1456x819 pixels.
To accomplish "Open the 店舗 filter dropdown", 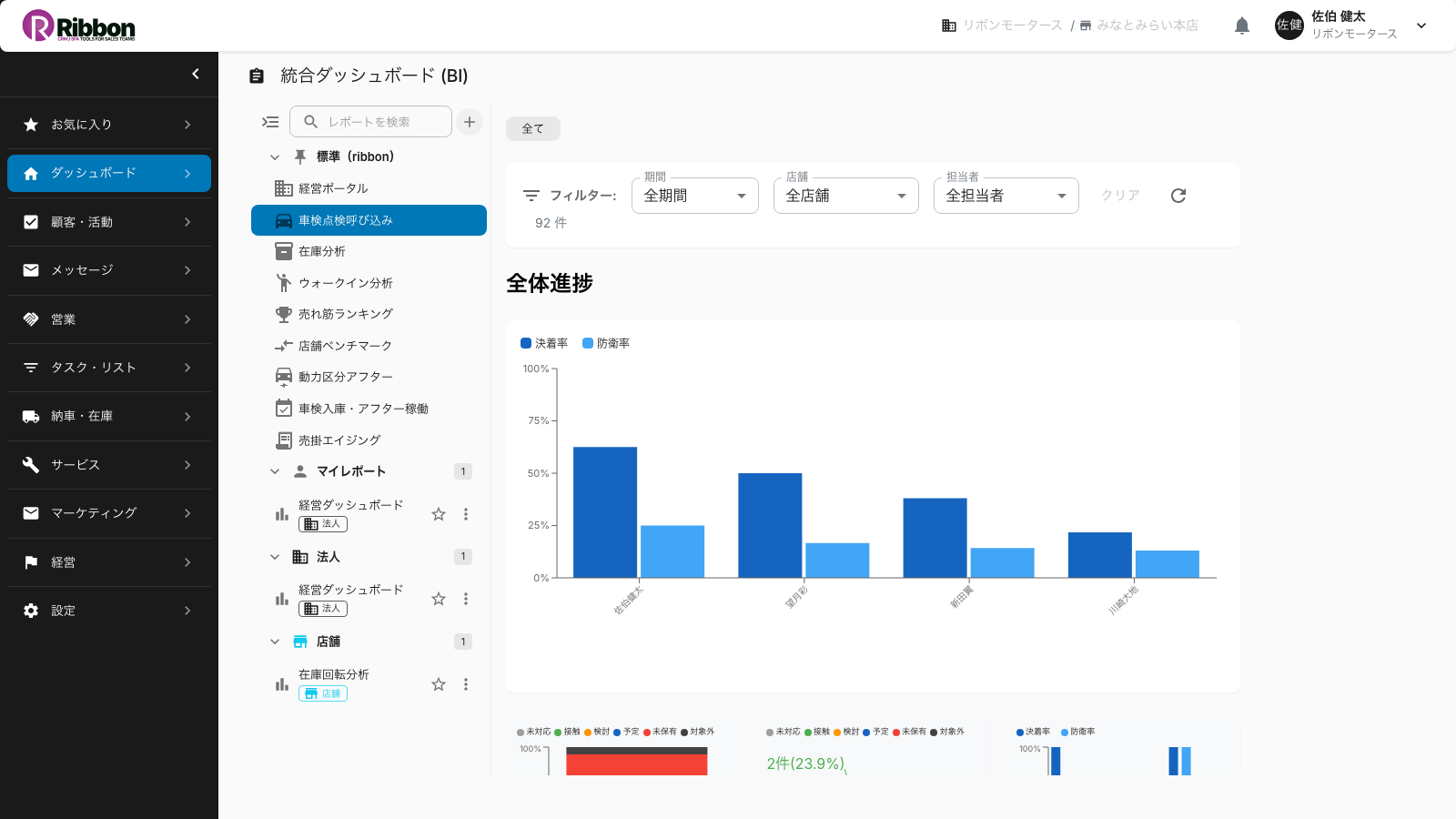I will [x=846, y=196].
